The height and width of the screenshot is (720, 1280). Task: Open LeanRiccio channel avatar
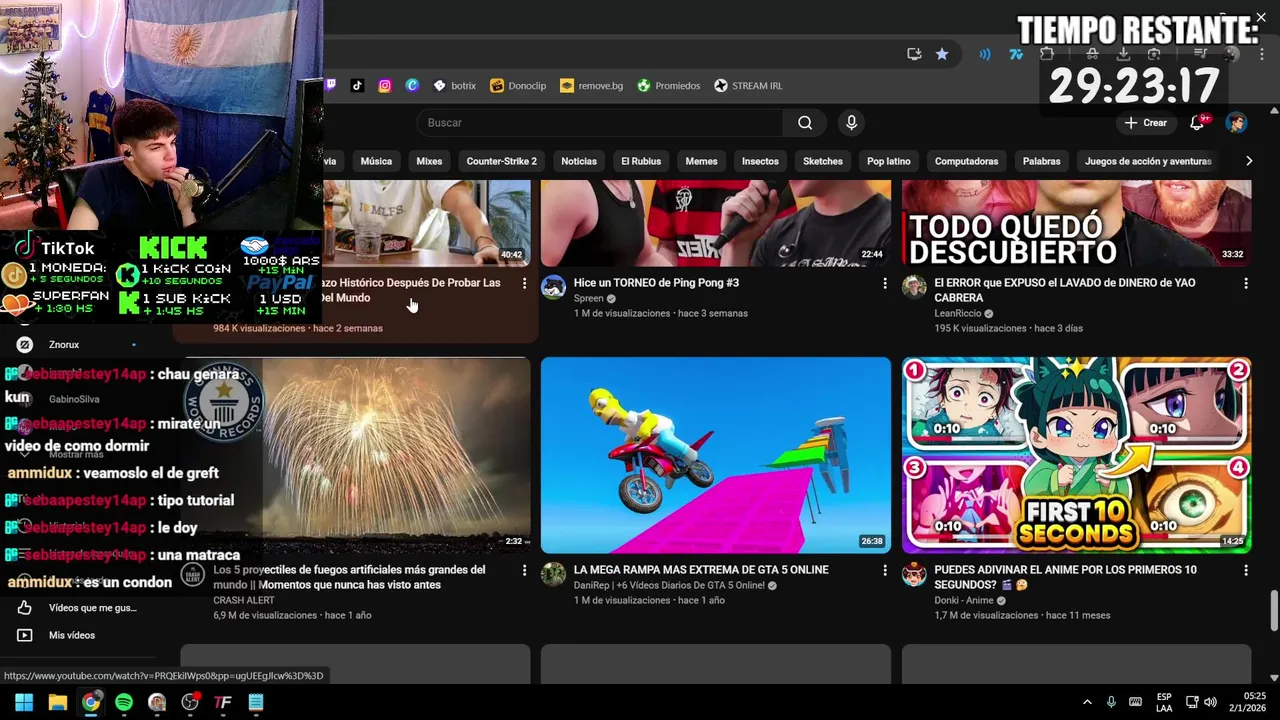(x=914, y=288)
